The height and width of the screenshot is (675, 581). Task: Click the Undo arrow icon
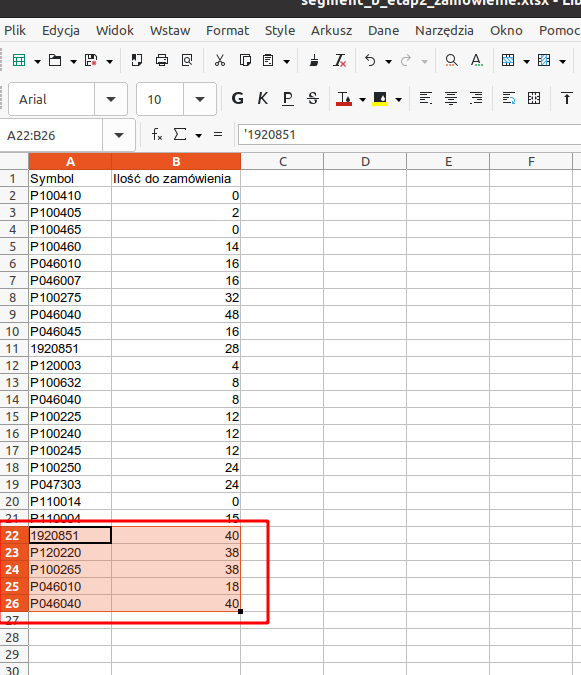point(370,60)
